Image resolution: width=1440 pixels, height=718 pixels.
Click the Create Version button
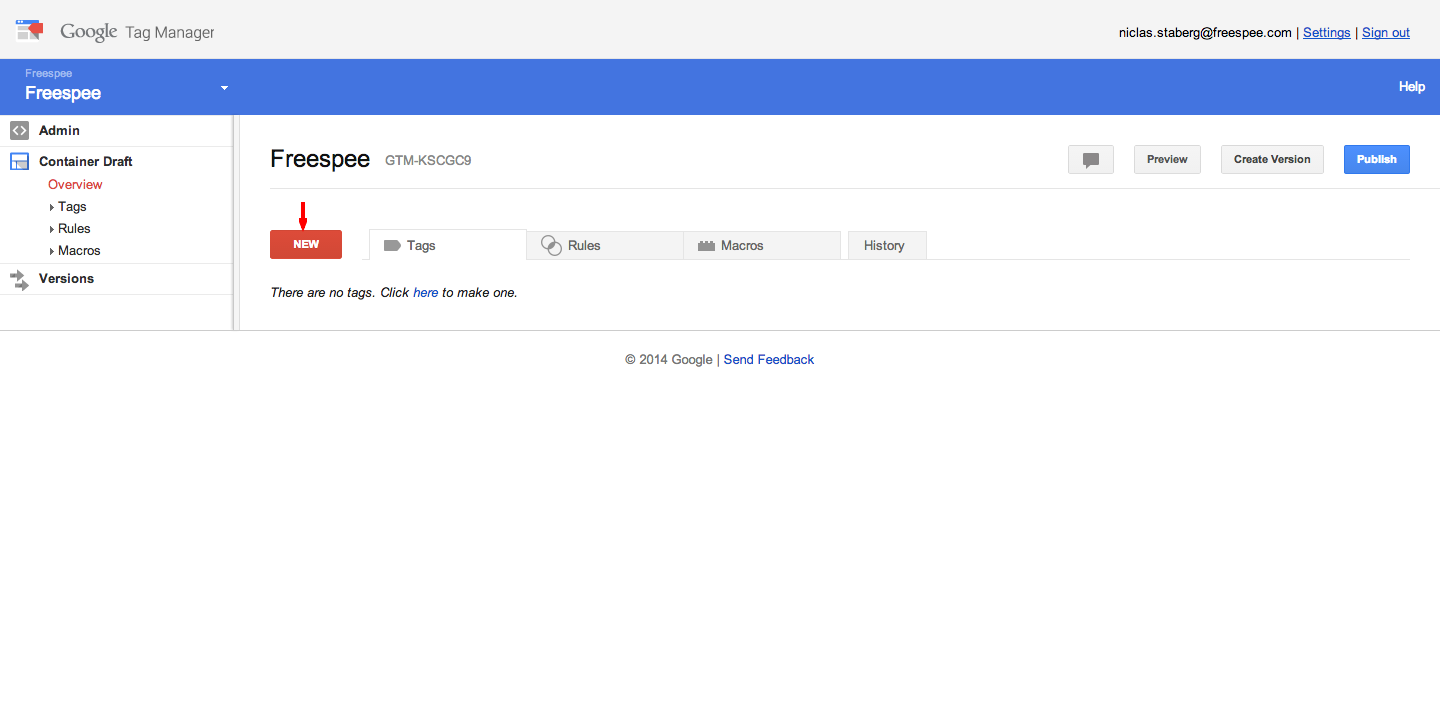(1272, 159)
